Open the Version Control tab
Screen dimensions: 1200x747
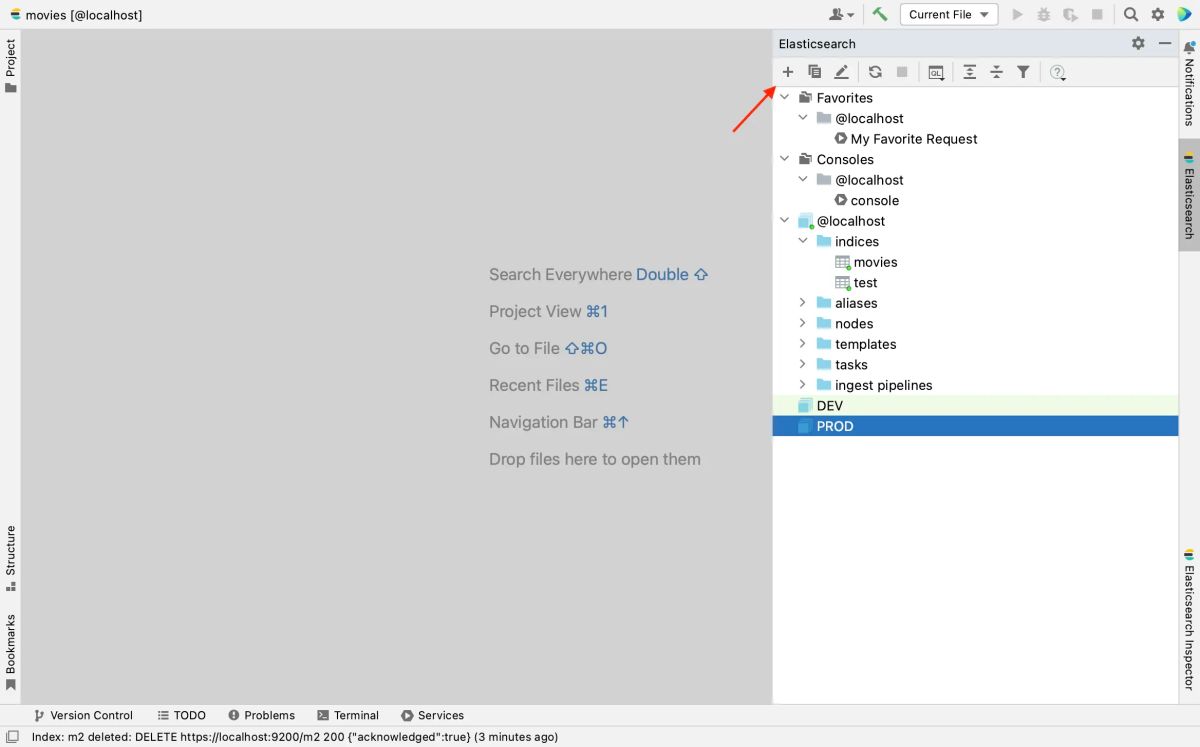[83, 715]
